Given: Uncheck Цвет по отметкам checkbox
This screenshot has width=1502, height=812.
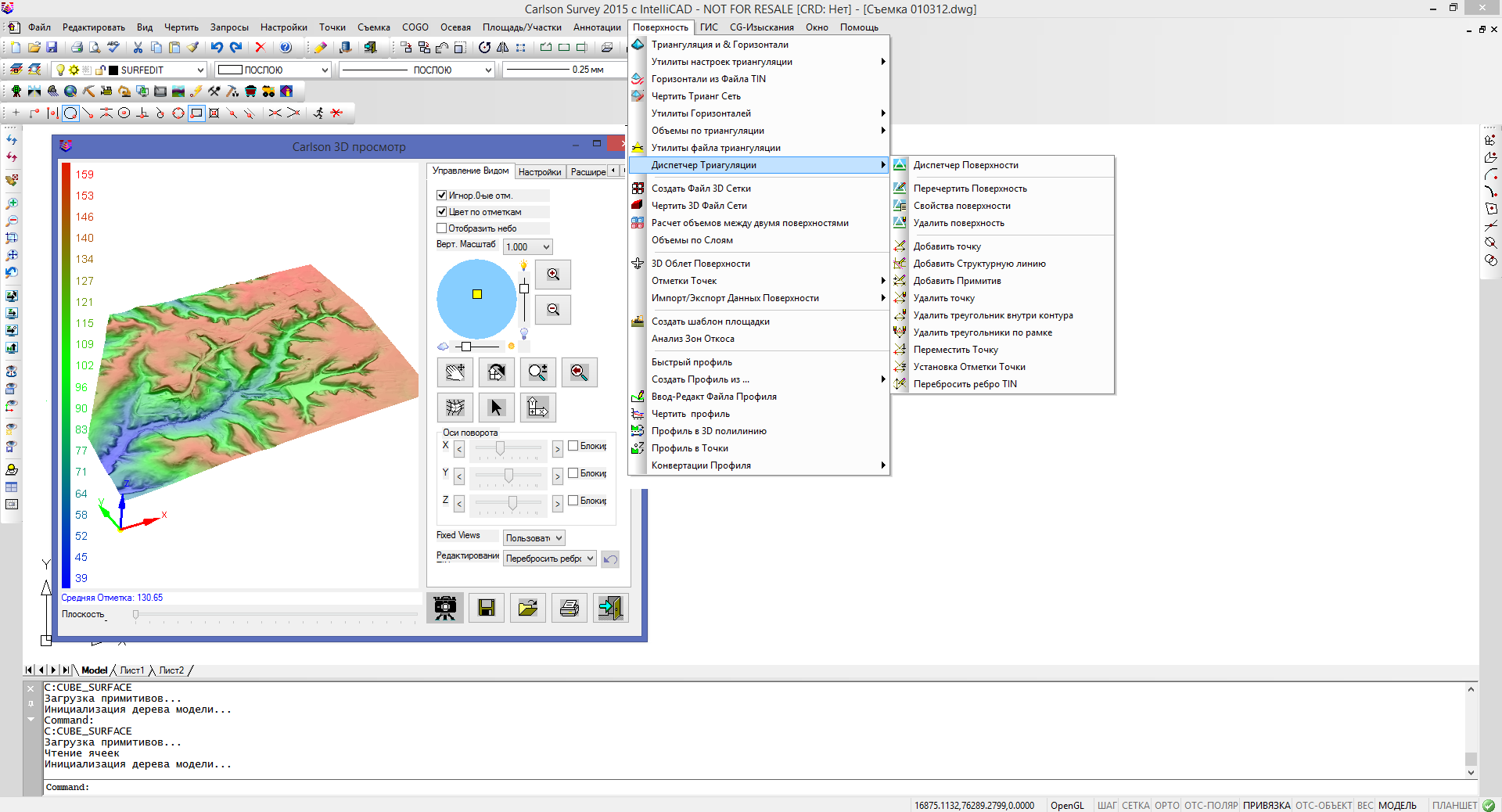Looking at the screenshot, I should (441, 212).
